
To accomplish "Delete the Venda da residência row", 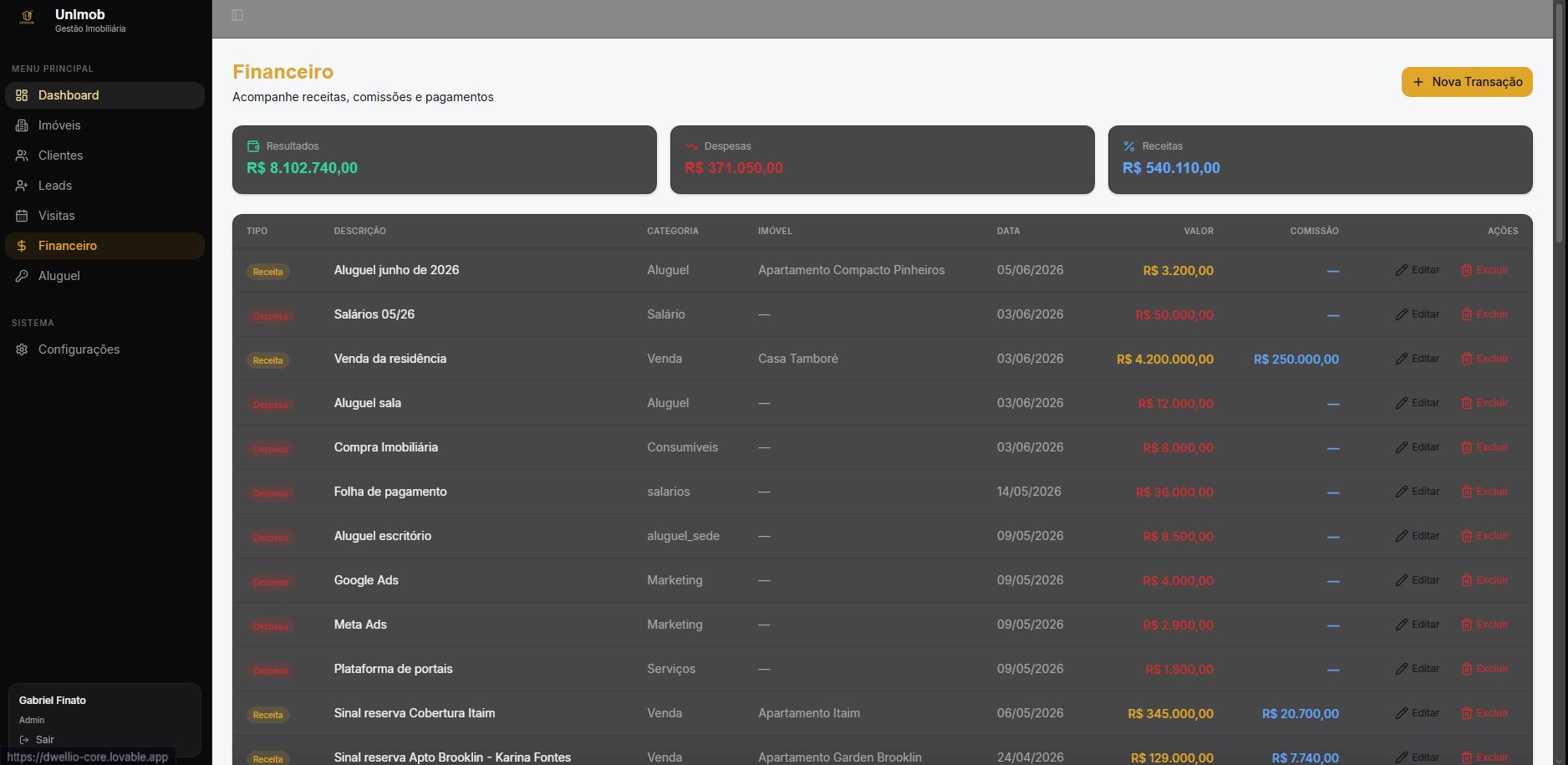I will (1484, 359).
